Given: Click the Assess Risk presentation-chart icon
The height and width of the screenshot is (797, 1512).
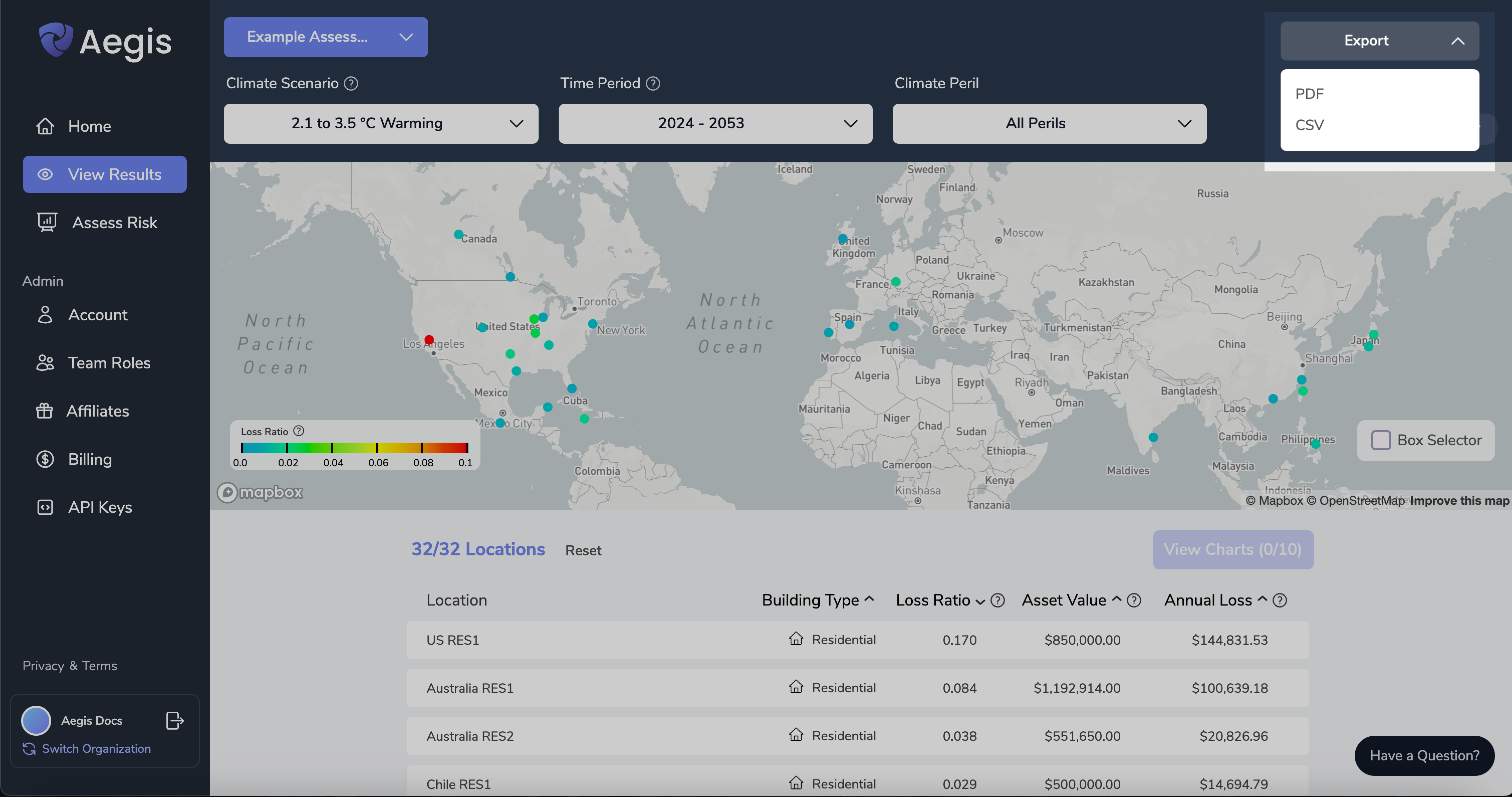Looking at the screenshot, I should coord(47,223).
